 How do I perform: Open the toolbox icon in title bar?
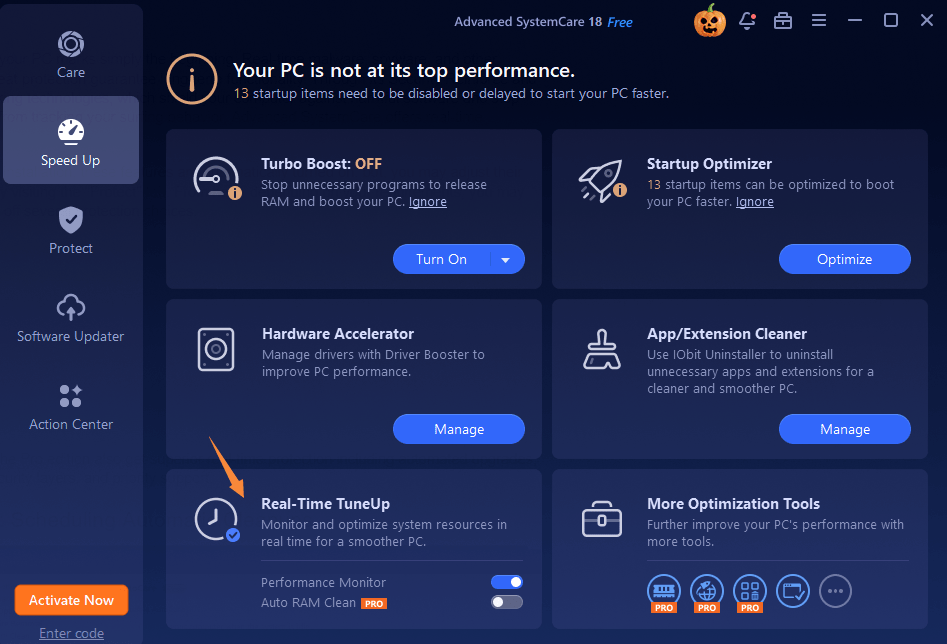click(x=783, y=21)
